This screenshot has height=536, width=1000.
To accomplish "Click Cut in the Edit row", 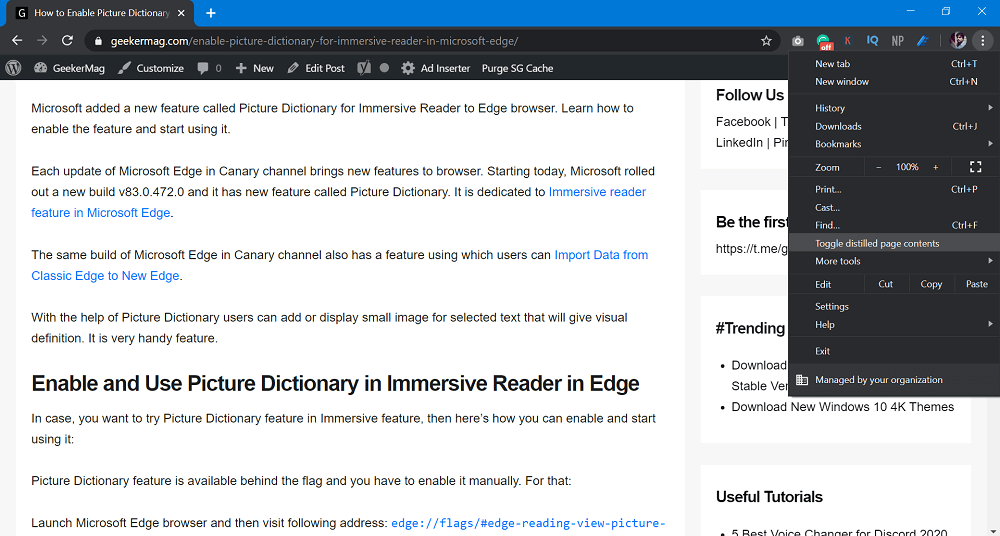I will 885,284.
